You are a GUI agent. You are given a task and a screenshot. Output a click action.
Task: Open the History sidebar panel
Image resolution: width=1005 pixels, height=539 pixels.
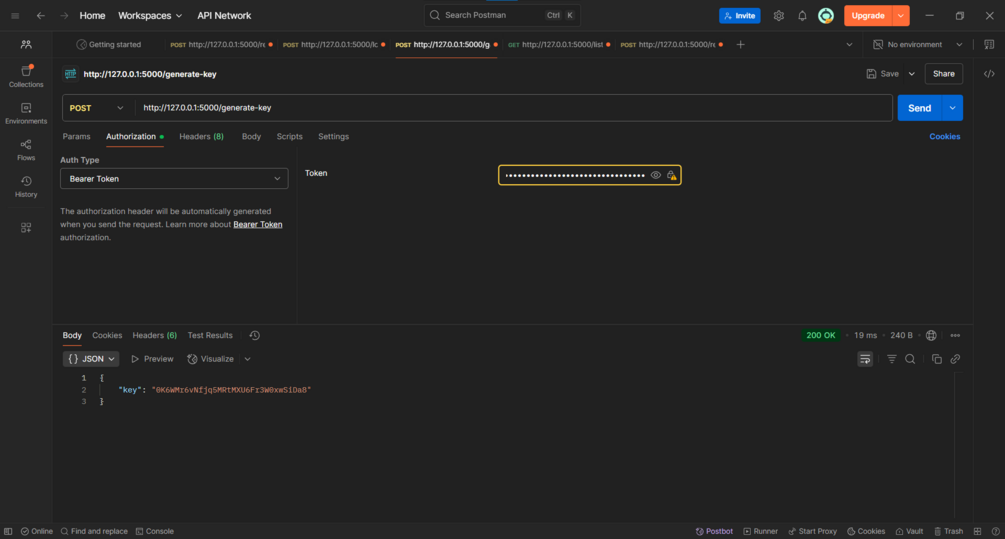(x=26, y=187)
